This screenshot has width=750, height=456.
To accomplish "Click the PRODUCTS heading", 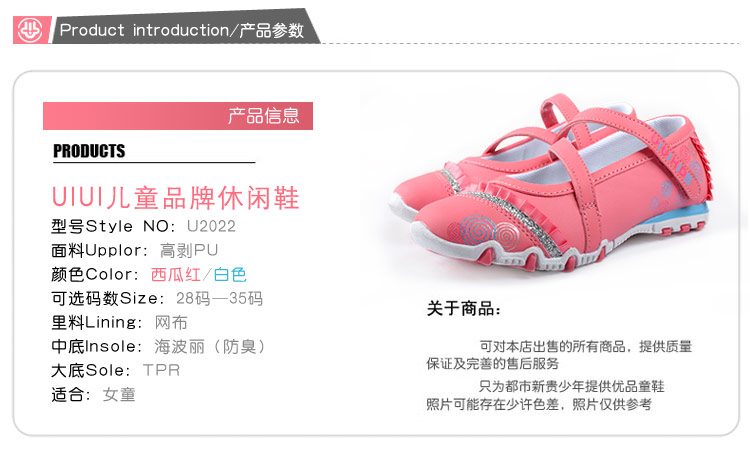I will 89,151.
